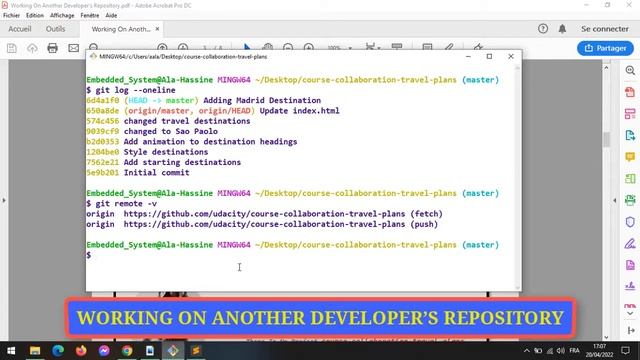Open the Windows Start menu

pos(11,351)
